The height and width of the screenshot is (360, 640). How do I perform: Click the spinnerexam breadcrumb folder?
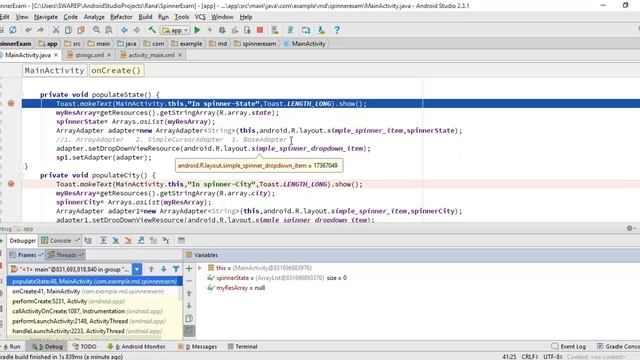(255, 43)
